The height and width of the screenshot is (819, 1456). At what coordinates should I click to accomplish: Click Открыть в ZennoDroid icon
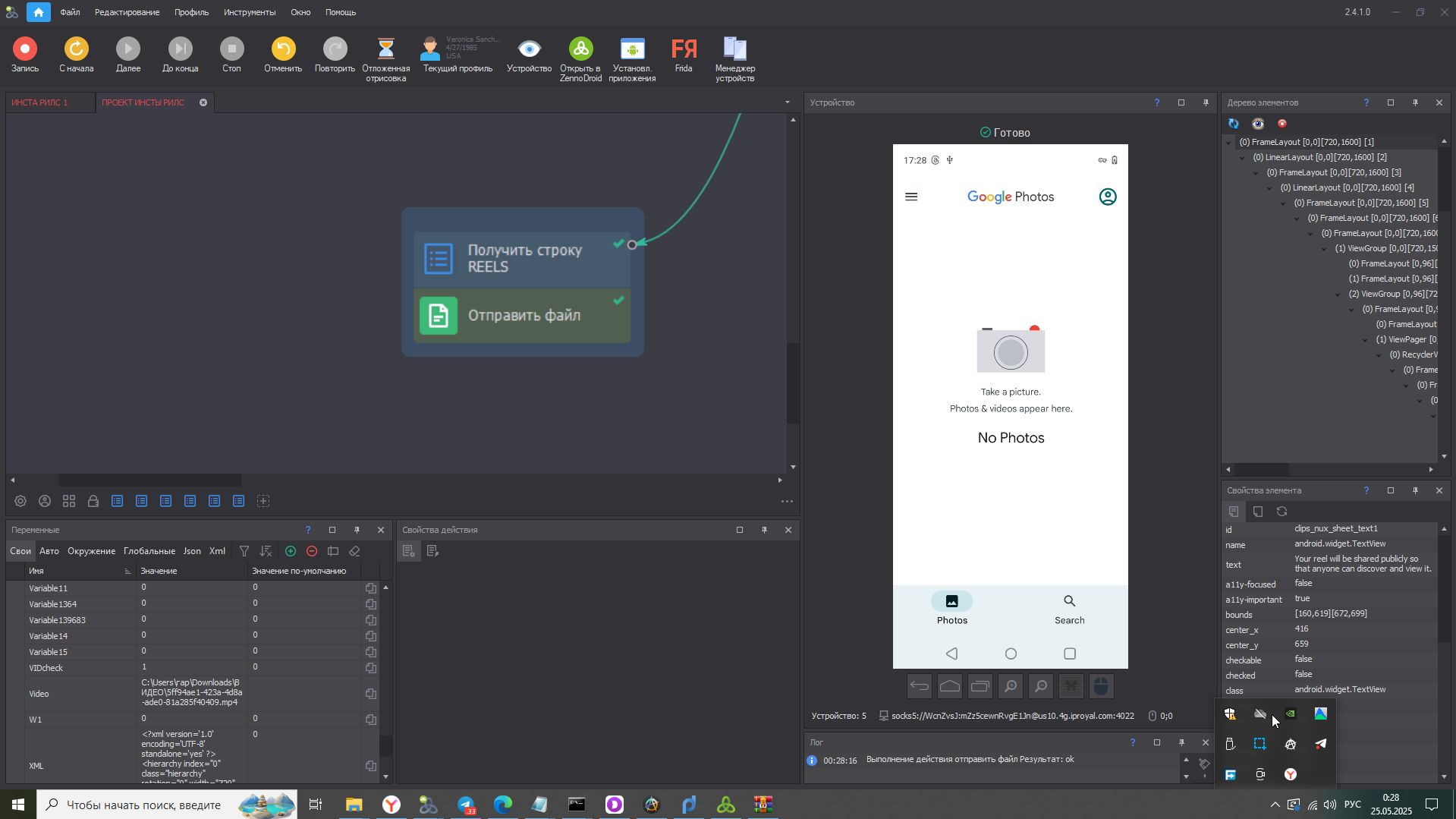click(580, 49)
